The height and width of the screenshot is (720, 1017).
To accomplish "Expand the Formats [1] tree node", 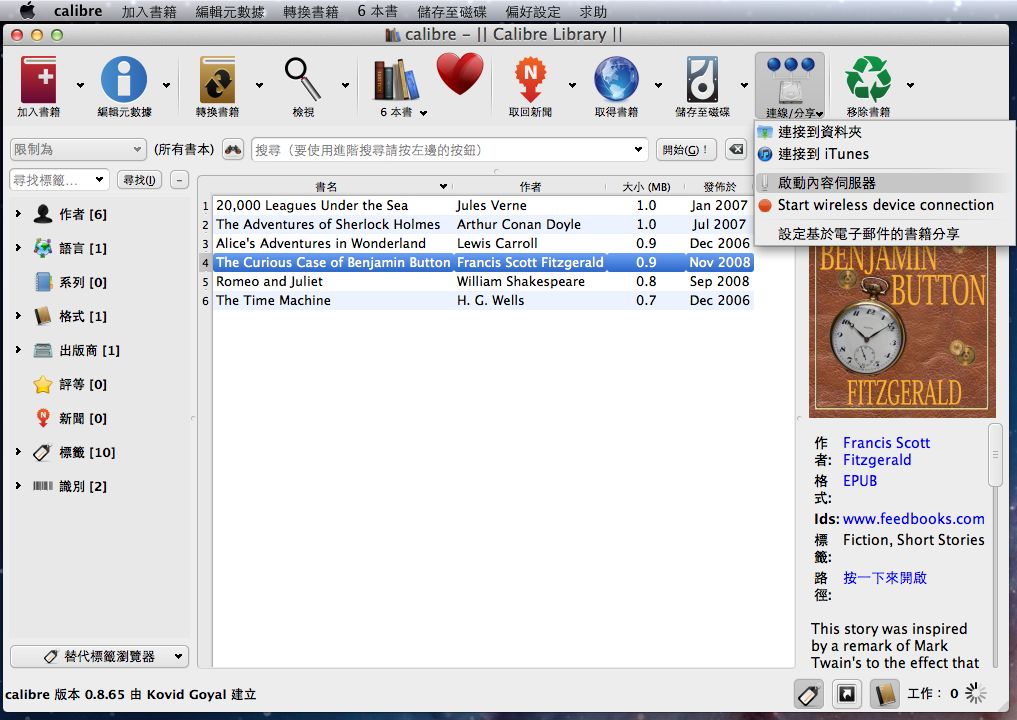I will coord(18,315).
